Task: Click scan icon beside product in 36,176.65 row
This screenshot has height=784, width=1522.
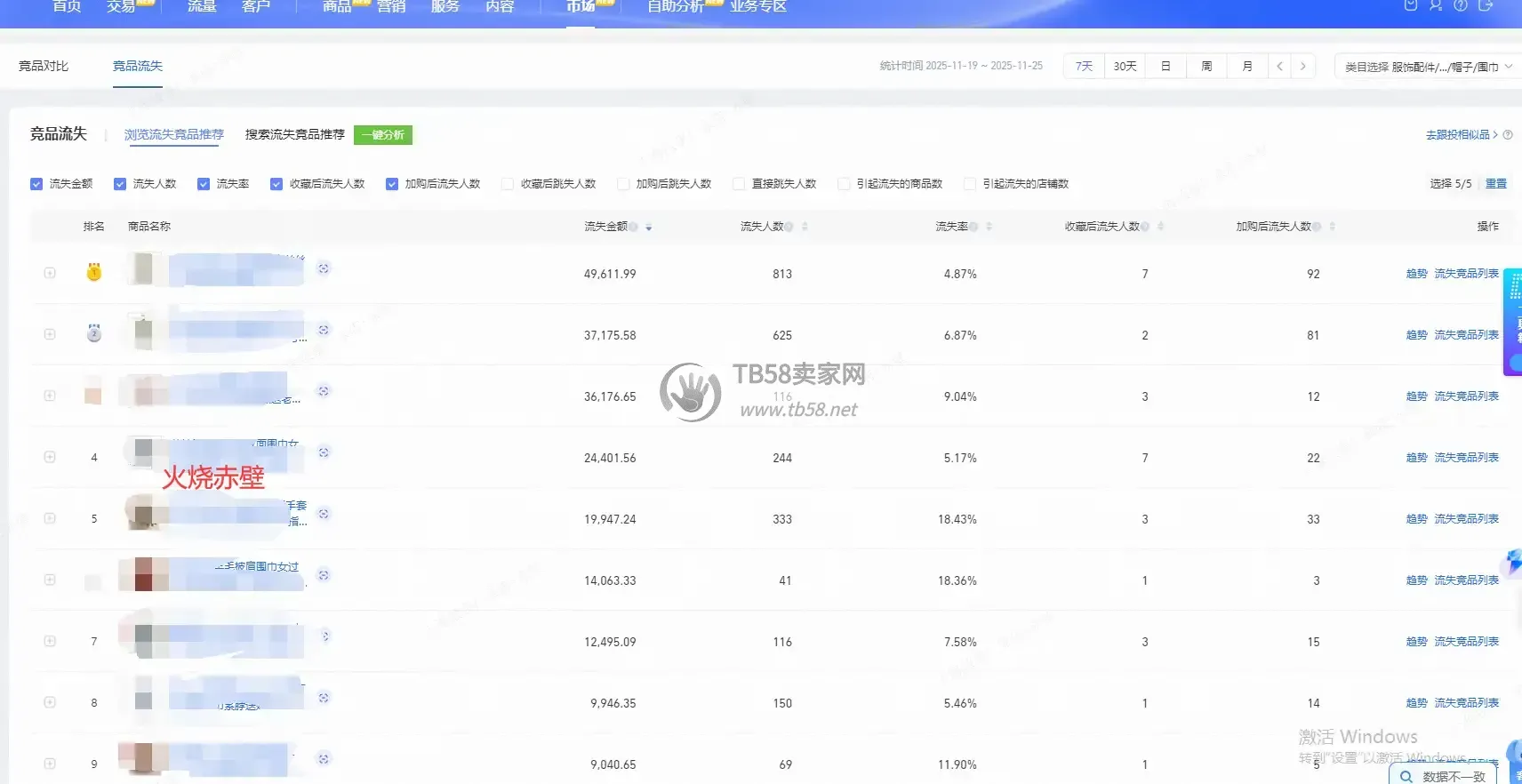Action: [x=324, y=391]
